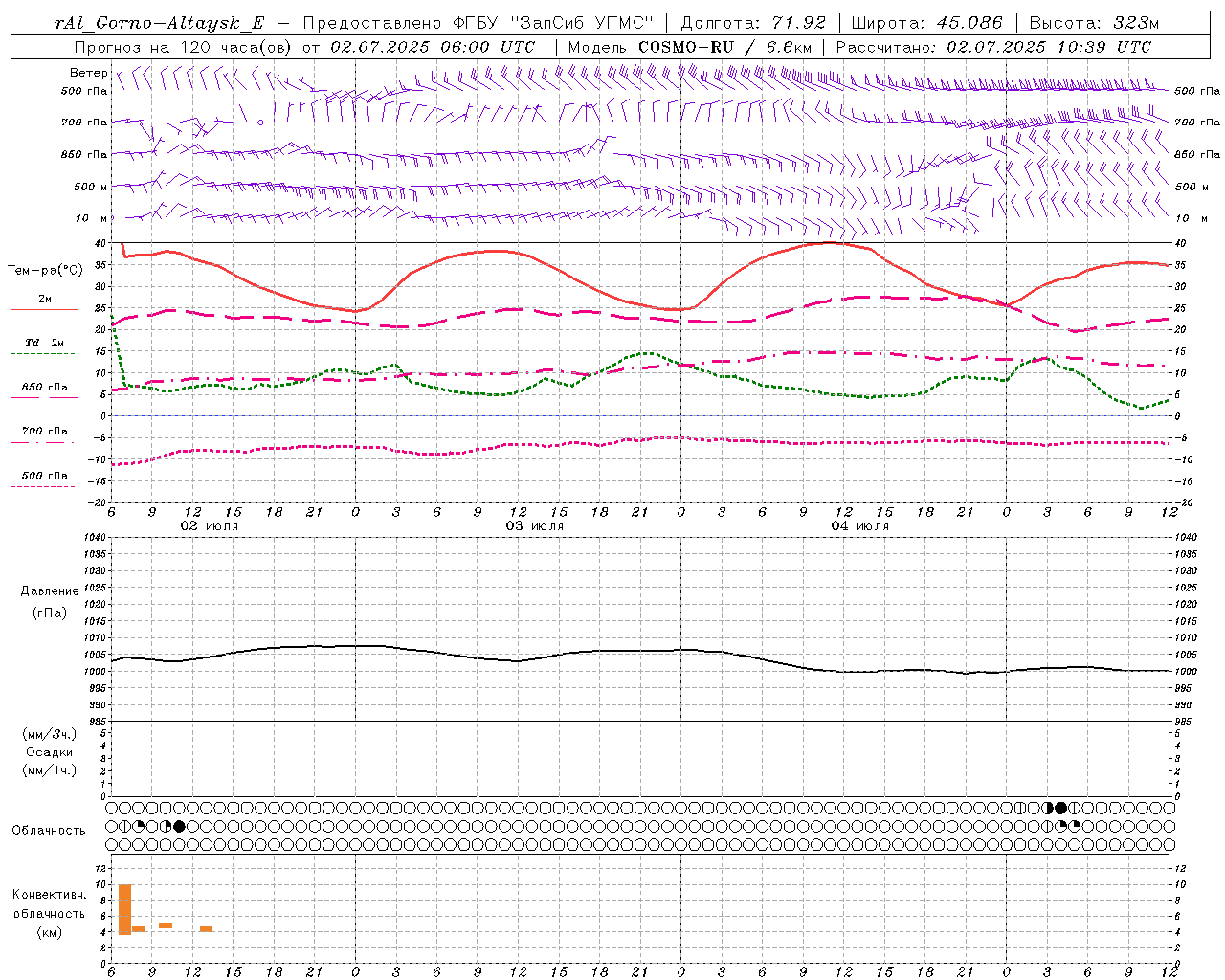The height and width of the screenshot is (980, 1225).
Task: Click the Прогноз на 120 часа(ов) text
Action: pyautogui.click(x=184, y=47)
